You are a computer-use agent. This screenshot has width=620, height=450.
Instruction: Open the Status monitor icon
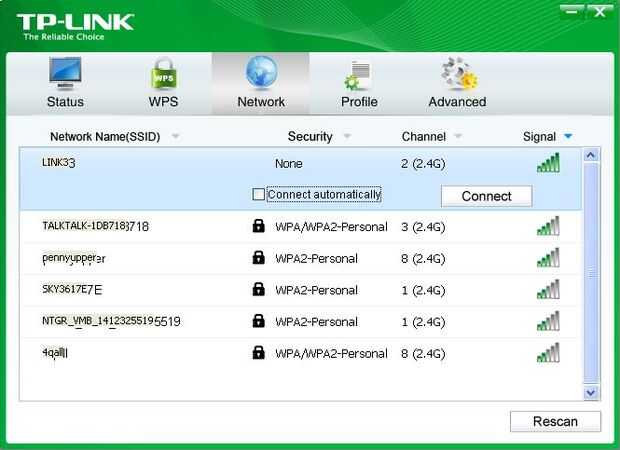pyautogui.click(x=65, y=74)
